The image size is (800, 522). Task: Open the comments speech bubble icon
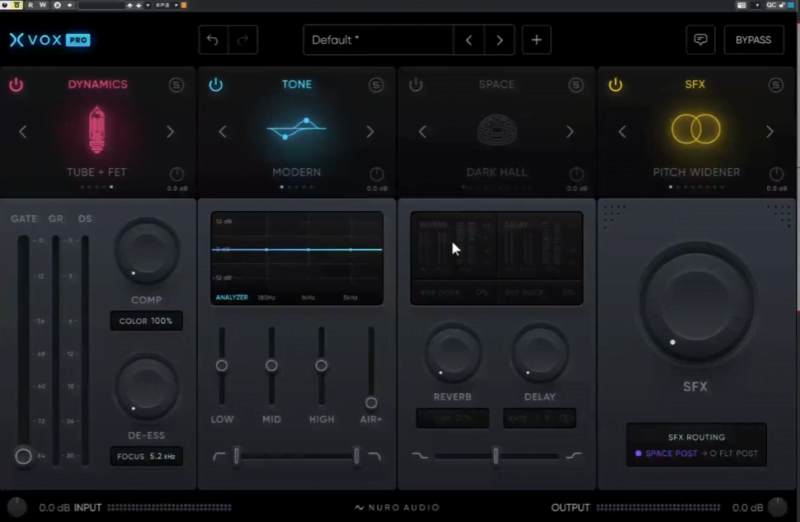pos(700,40)
